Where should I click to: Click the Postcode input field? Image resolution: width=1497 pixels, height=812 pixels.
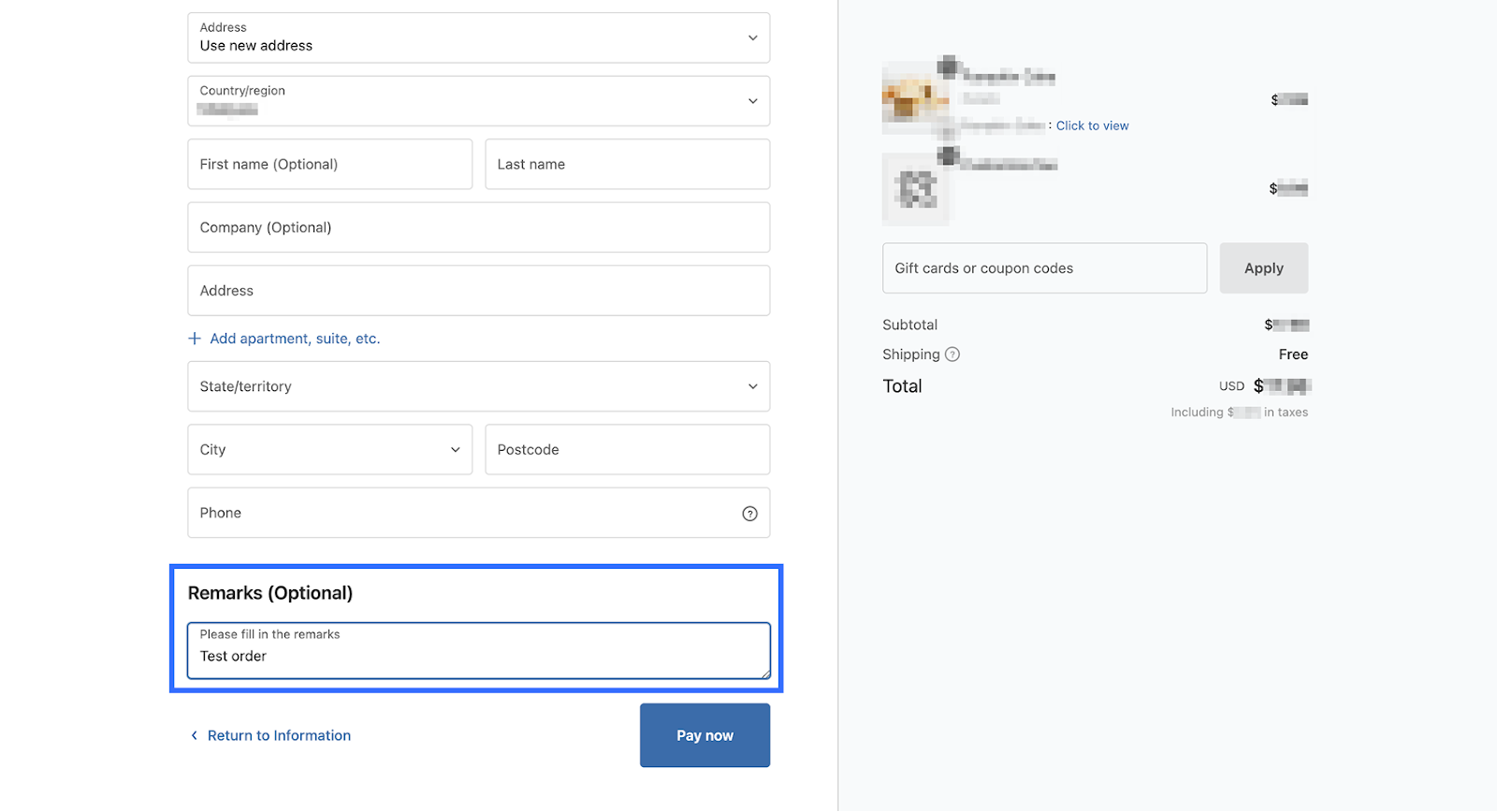(627, 450)
